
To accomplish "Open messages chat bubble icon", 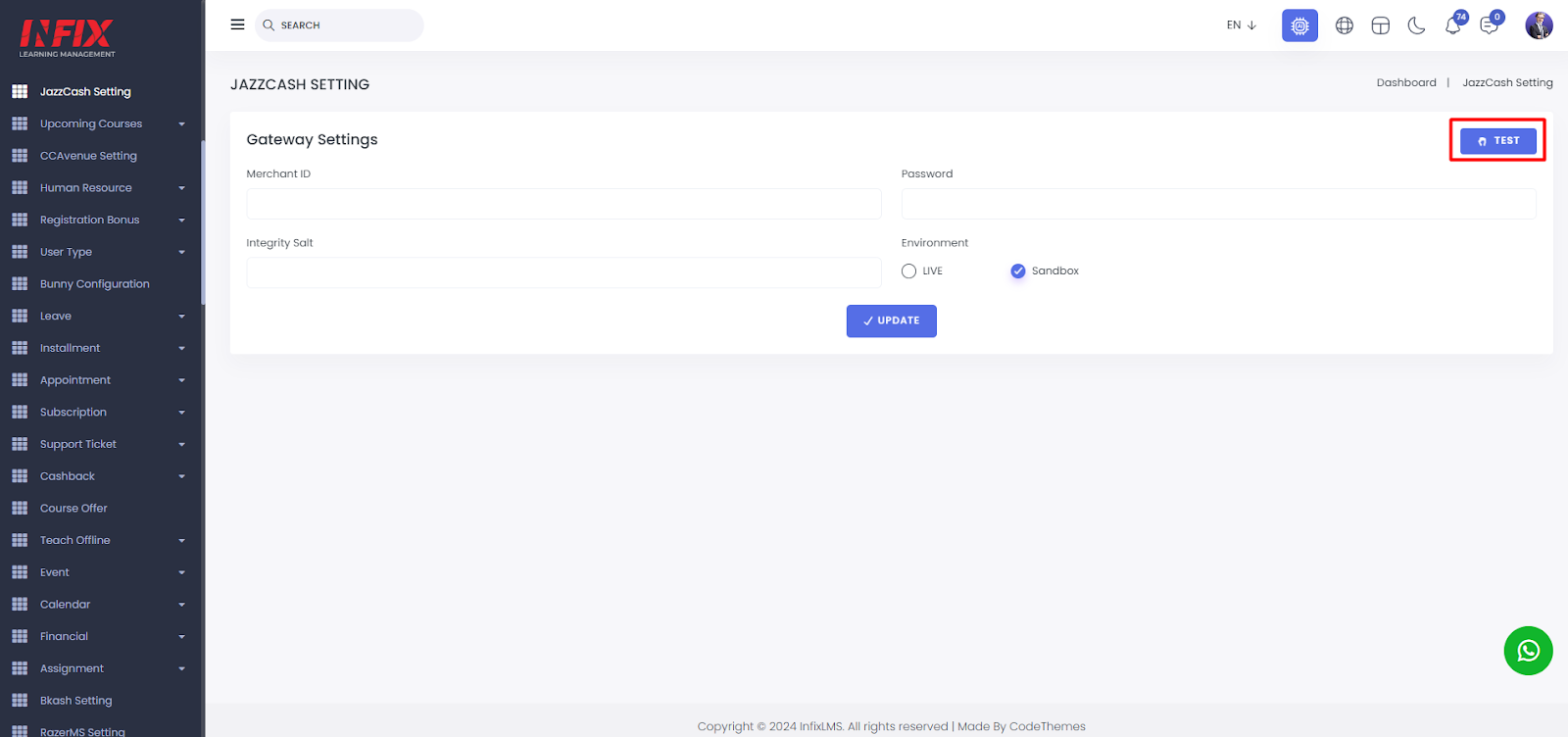I will coord(1490,25).
